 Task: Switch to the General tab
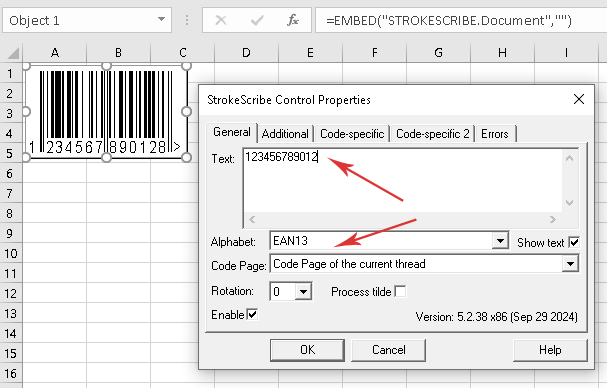(231, 132)
